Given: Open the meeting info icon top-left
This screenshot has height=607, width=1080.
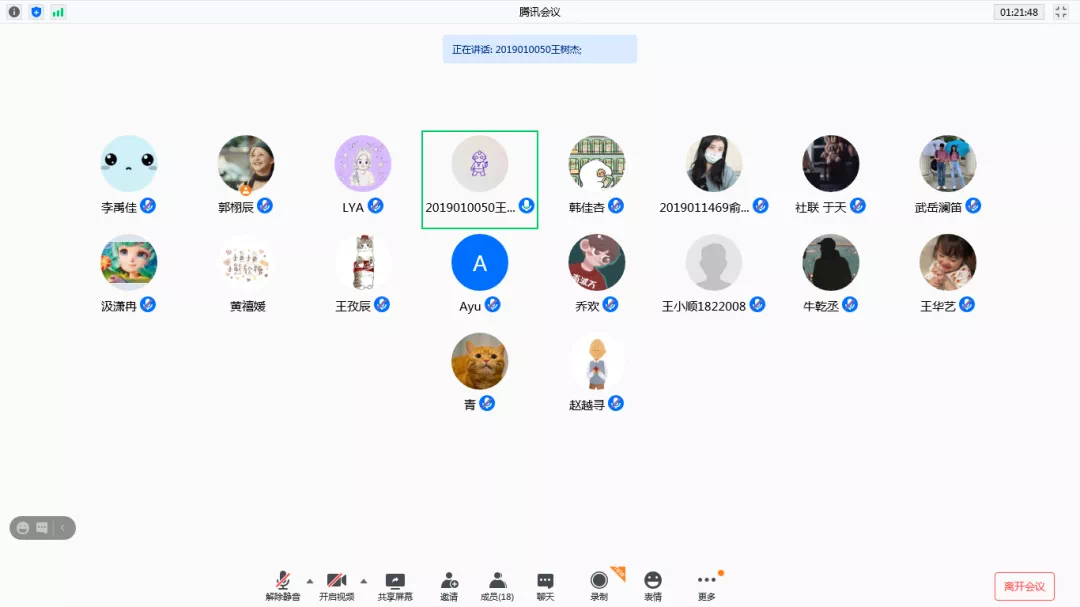Looking at the screenshot, I should pos(13,12).
